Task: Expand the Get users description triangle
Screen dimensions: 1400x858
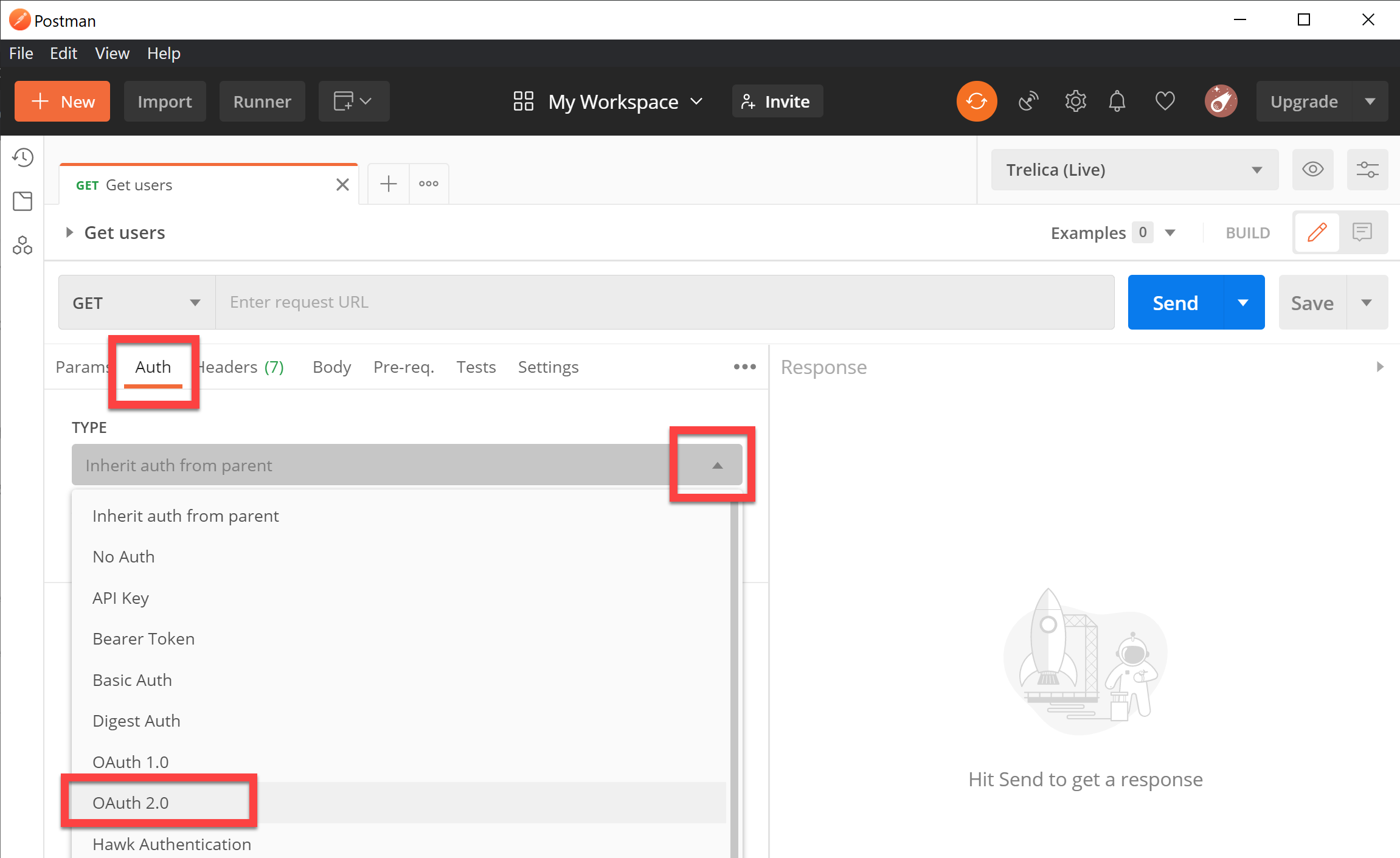Action: 69,232
